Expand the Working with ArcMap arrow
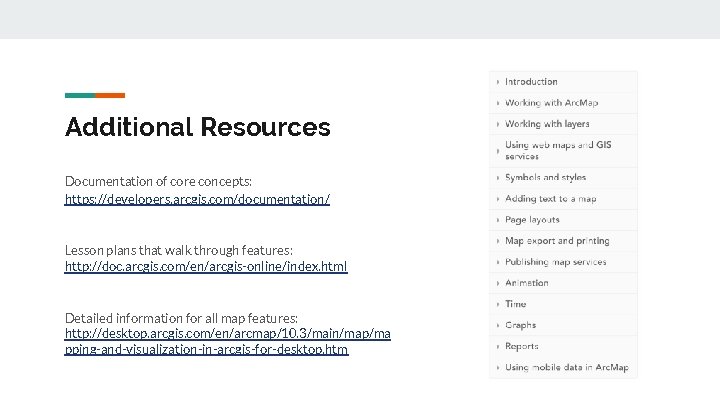Image resolution: width=720 pixels, height=405 pixels. pos(498,103)
